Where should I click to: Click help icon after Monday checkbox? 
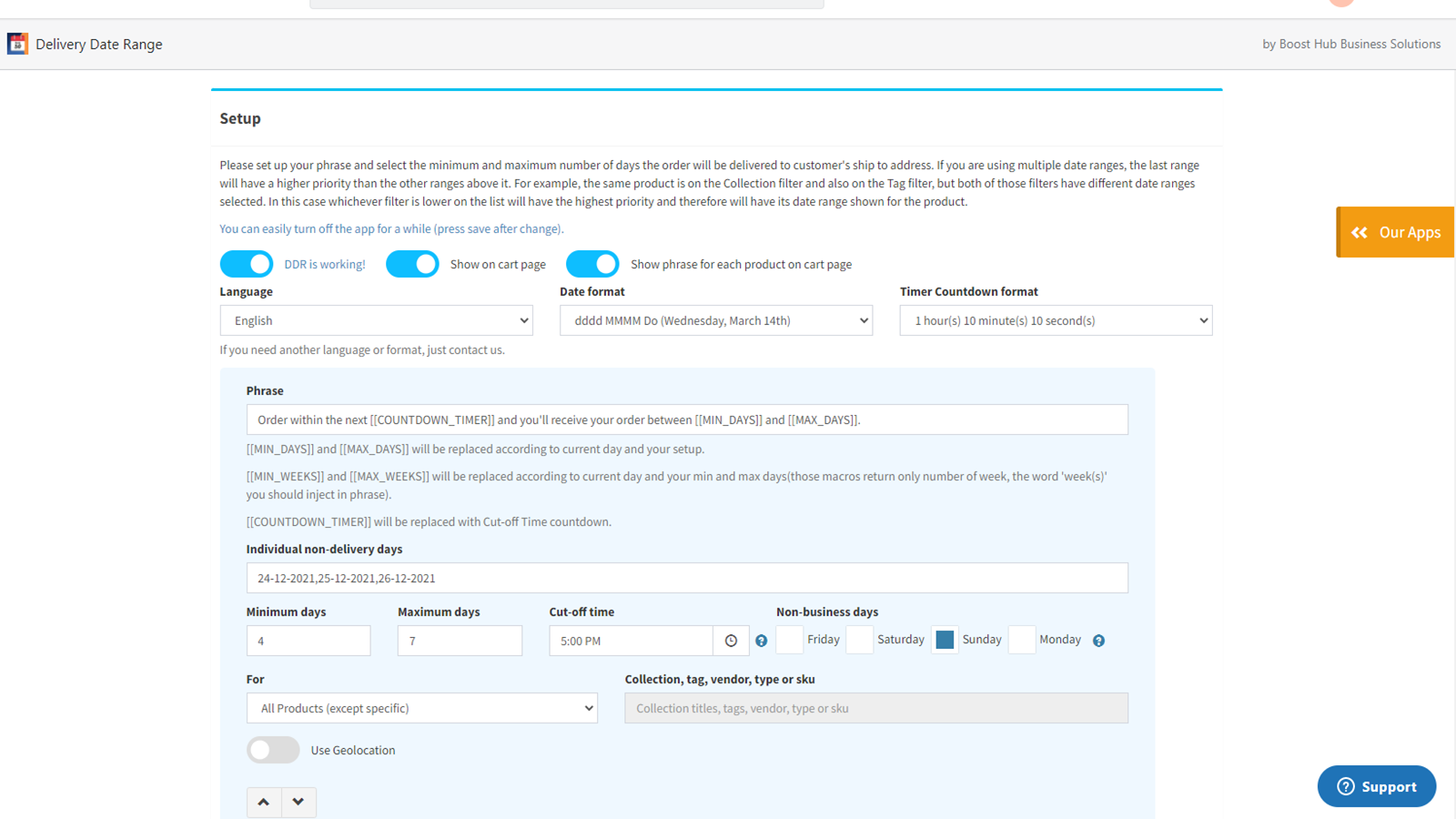coord(1098,641)
